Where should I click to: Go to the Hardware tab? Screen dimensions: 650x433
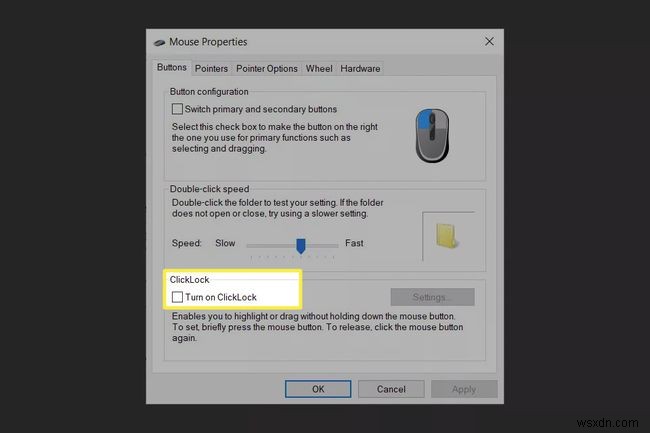pos(360,69)
